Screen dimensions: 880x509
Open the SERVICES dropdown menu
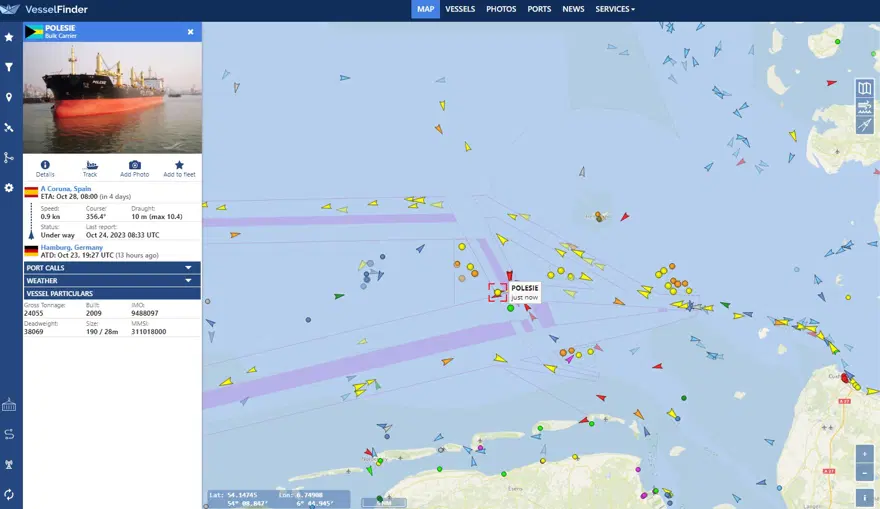[x=615, y=9]
